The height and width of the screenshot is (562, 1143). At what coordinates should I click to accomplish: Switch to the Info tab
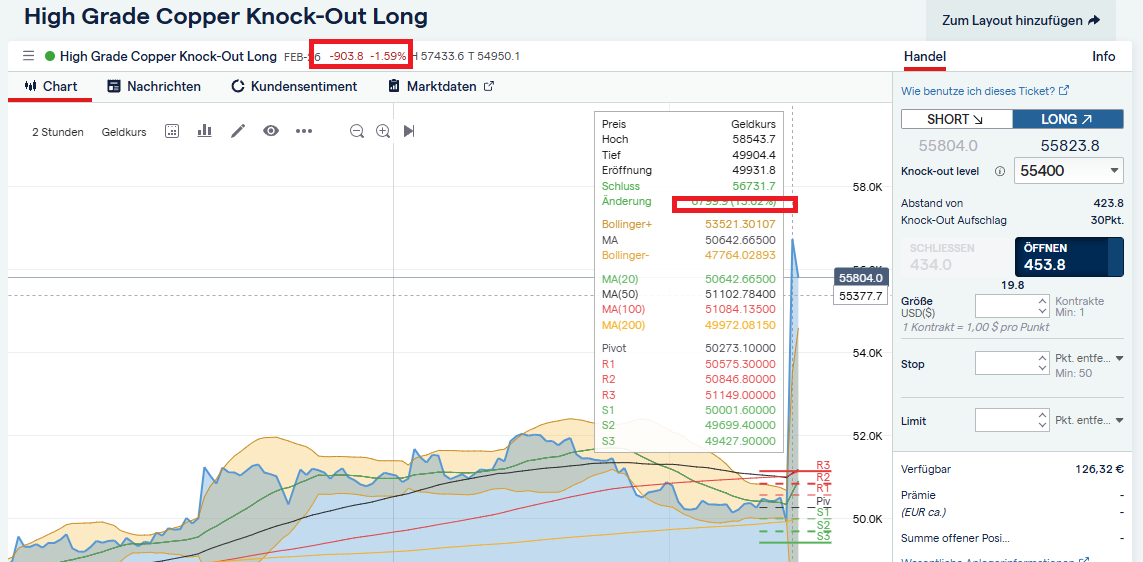coord(1104,57)
